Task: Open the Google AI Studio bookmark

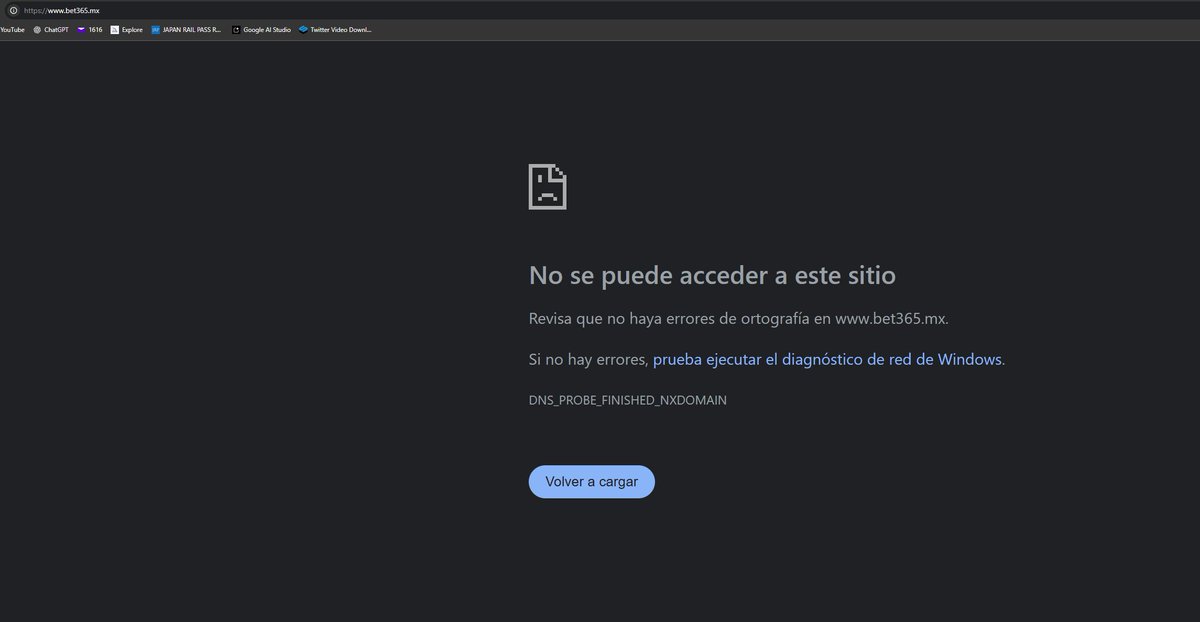Action: coord(262,30)
